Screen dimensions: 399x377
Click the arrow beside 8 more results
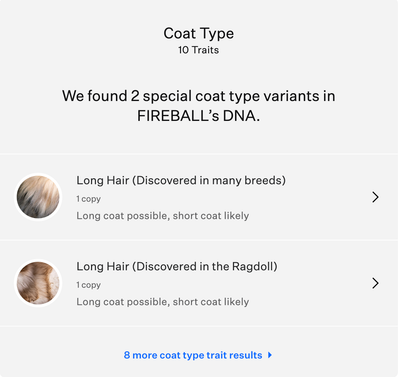270,355
